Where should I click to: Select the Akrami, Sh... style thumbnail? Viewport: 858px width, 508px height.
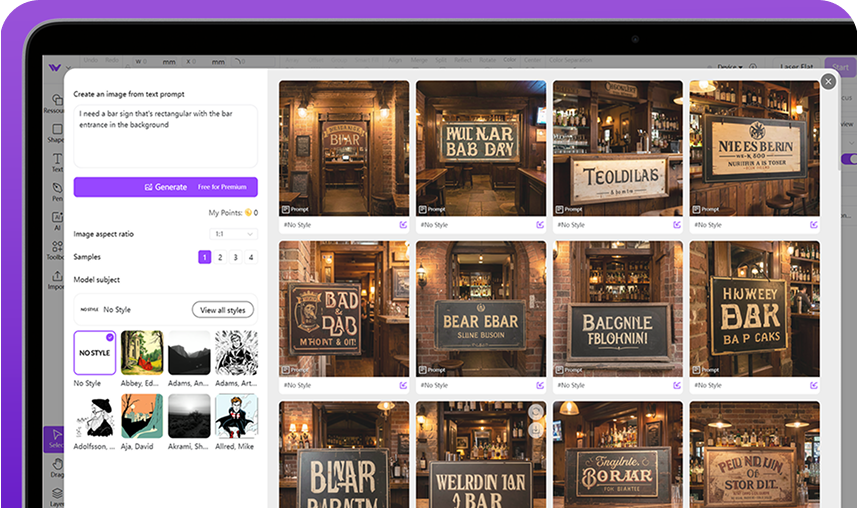(189, 416)
